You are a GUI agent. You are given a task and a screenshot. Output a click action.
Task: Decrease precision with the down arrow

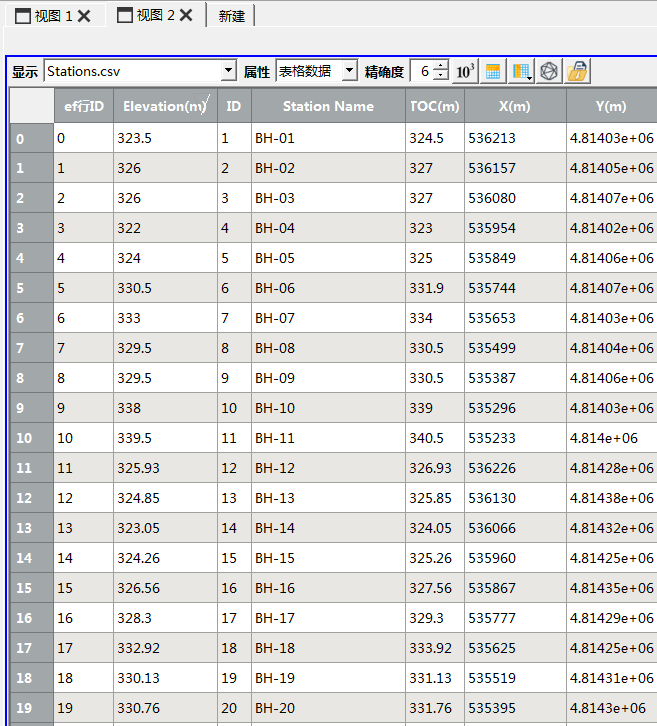(441, 76)
